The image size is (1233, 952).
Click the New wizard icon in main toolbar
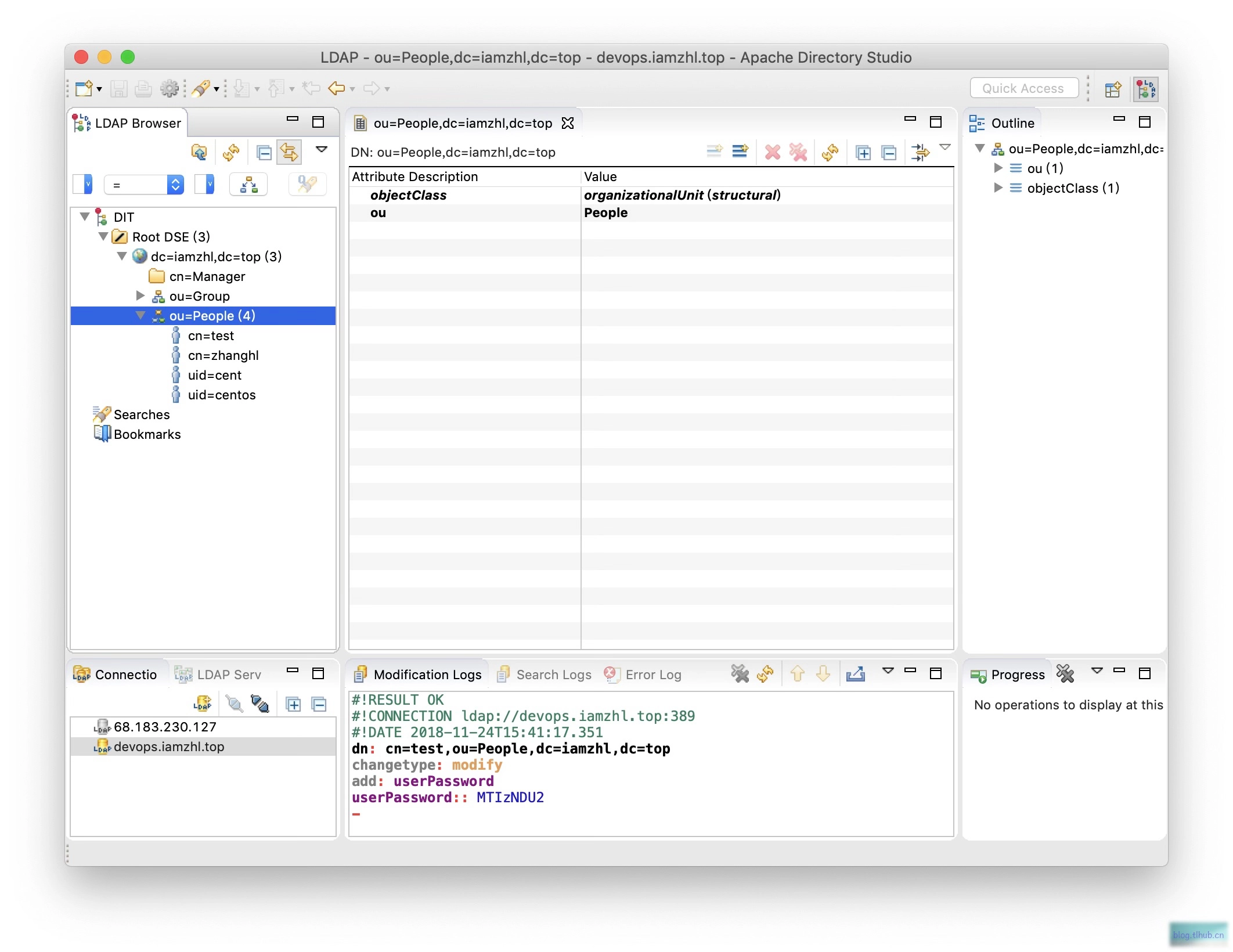84,89
